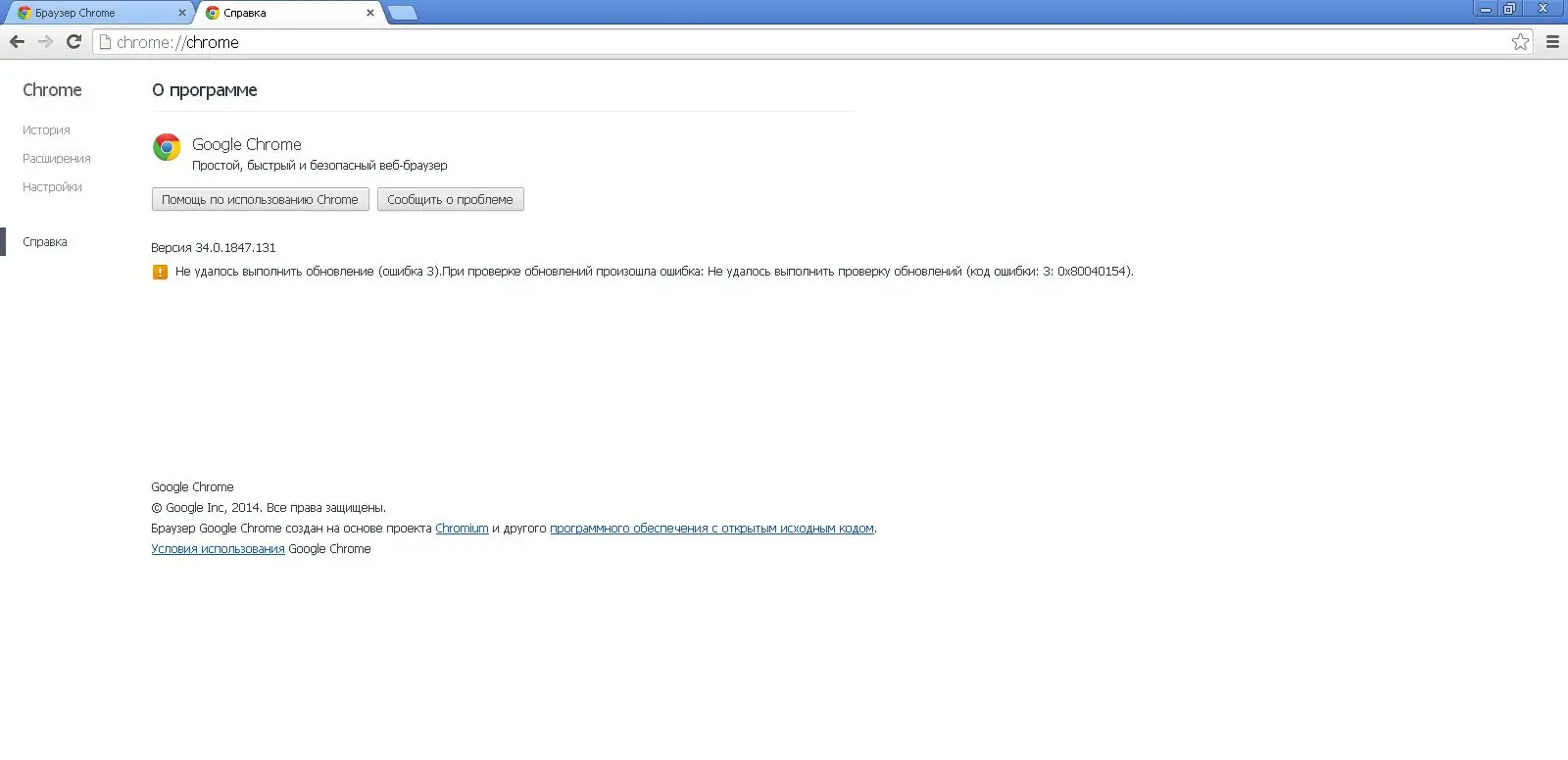This screenshot has height=760, width=1568.
Task: Click the version text "Версия 34.0.1847.131"
Action: [214, 248]
